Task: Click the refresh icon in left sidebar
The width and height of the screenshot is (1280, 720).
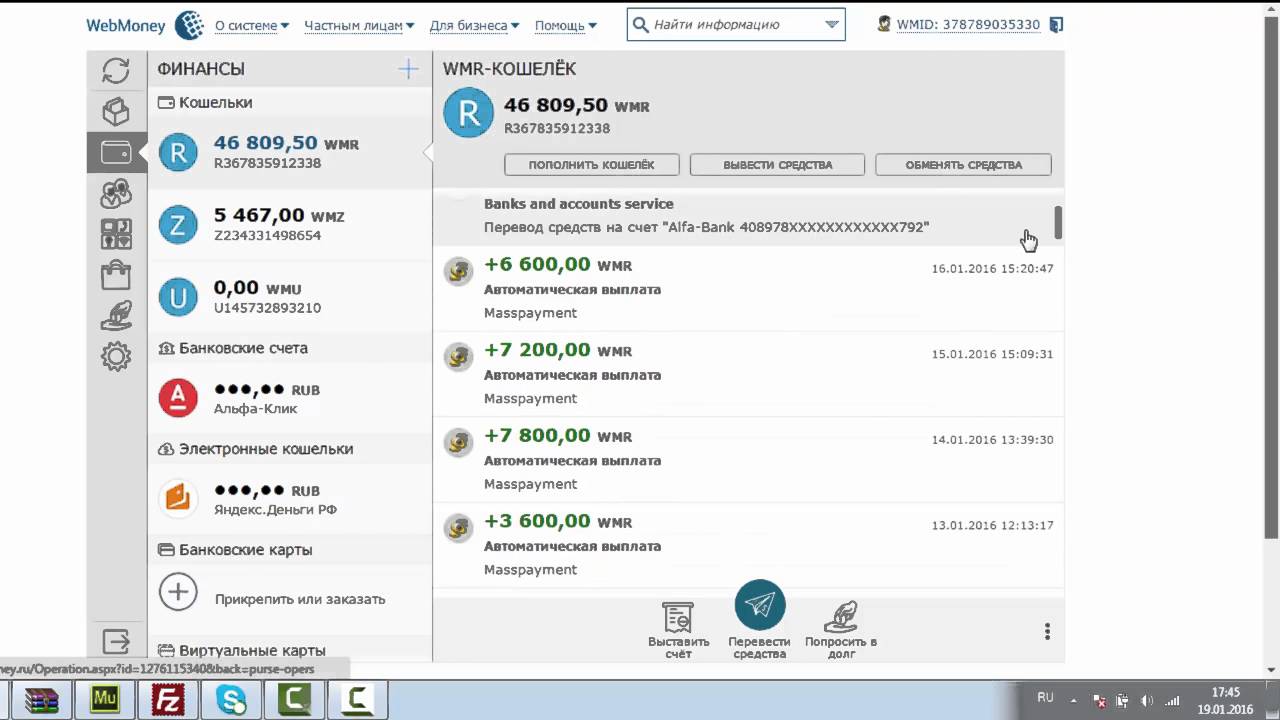Action: [x=116, y=70]
